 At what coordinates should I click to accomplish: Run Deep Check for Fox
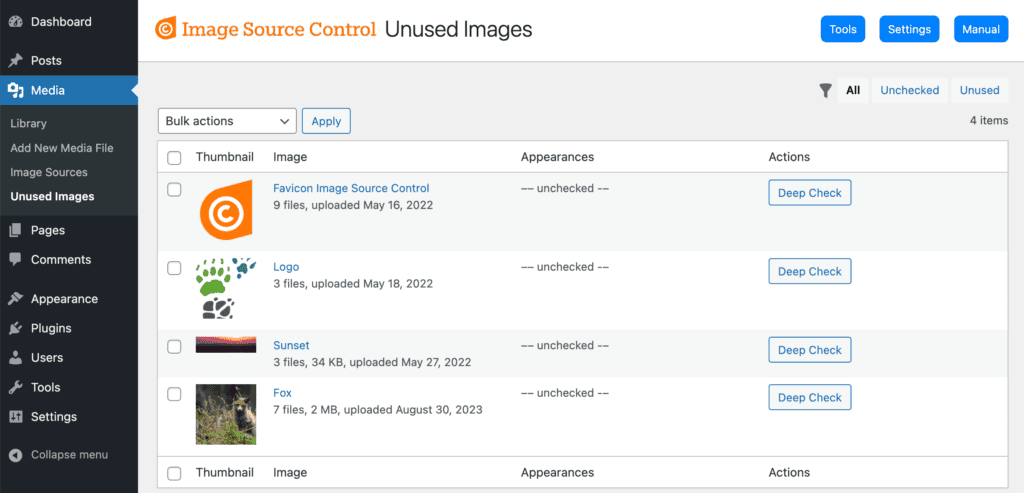point(810,398)
